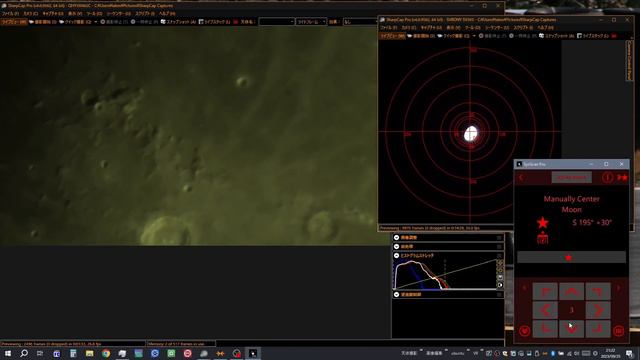The height and width of the screenshot is (360, 640).
Task: Click Start Capture in right SharpCap window toolbar
Action: coord(422,36)
